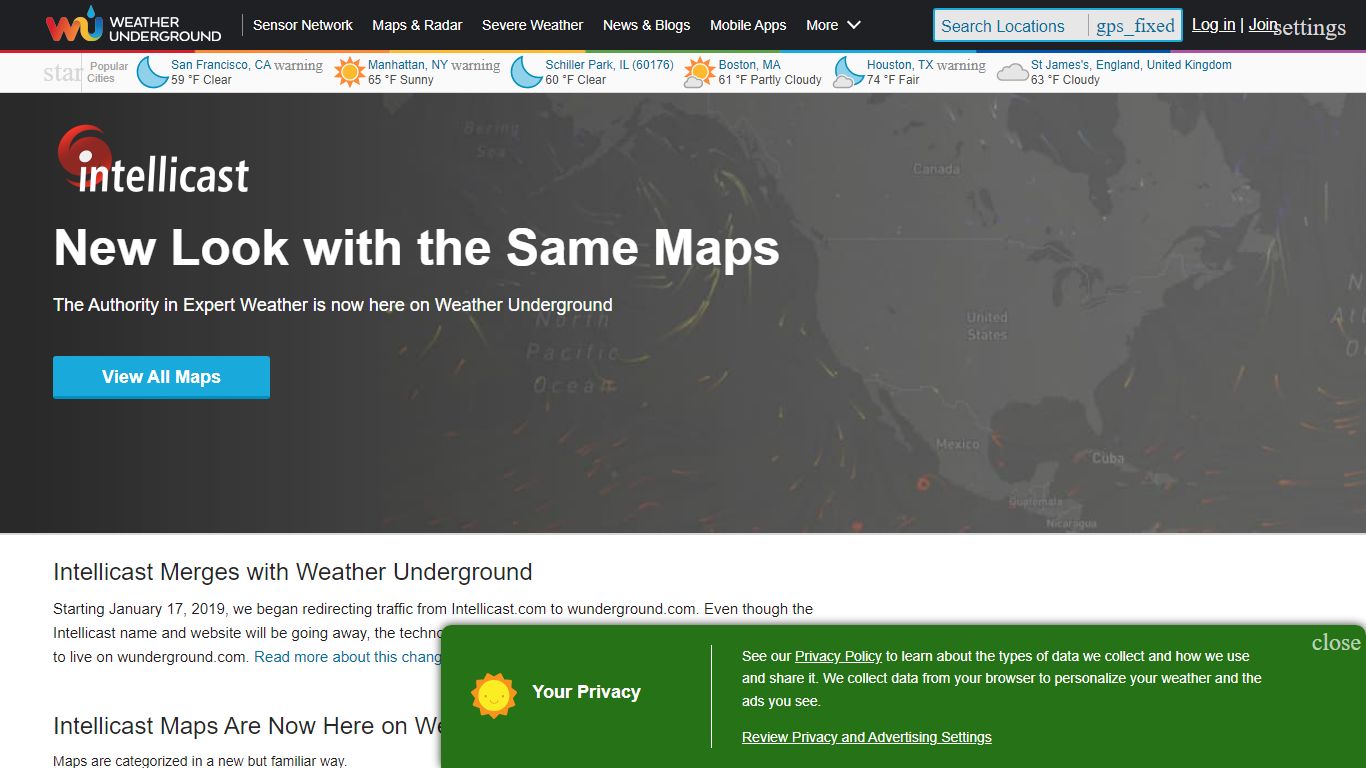Click the St James's cloudy icon
This screenshot has width=1366, height=768.
tap(1012, 72)
